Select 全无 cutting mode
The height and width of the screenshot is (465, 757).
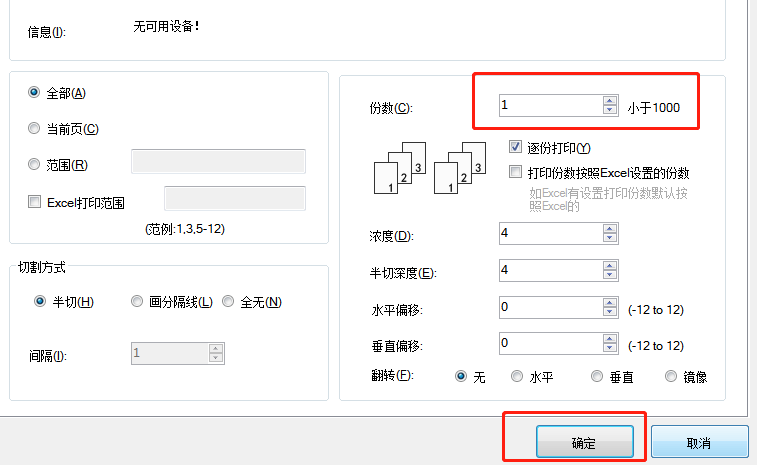pyautogui.click(x=229, y=301)
